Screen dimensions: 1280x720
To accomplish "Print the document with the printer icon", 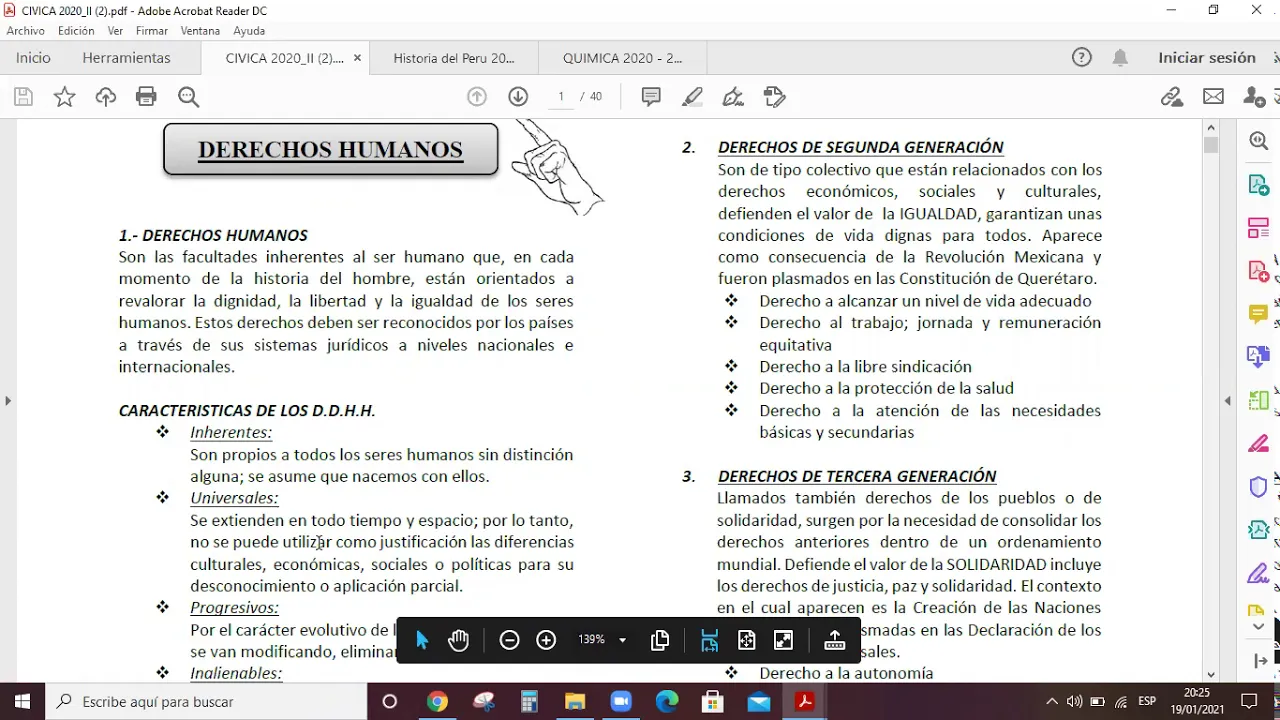I will 146,97.
